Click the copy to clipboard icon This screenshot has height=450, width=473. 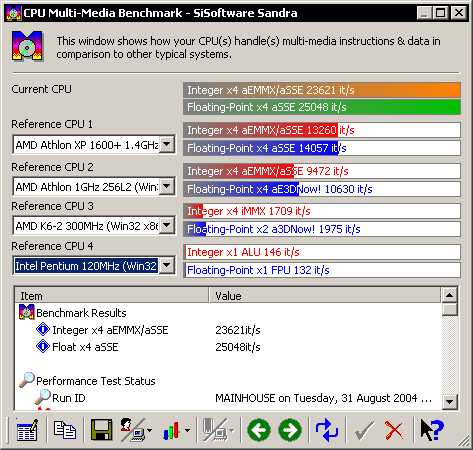pyautogui.click(x=65, y=430)
